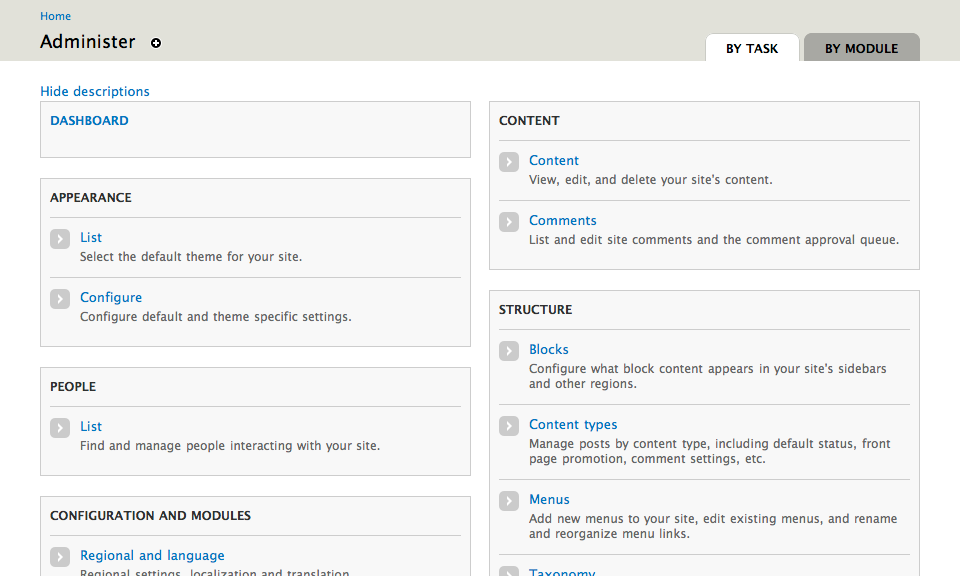
Task: Switch to the By Module tab
Action: [x=861, y=48]
